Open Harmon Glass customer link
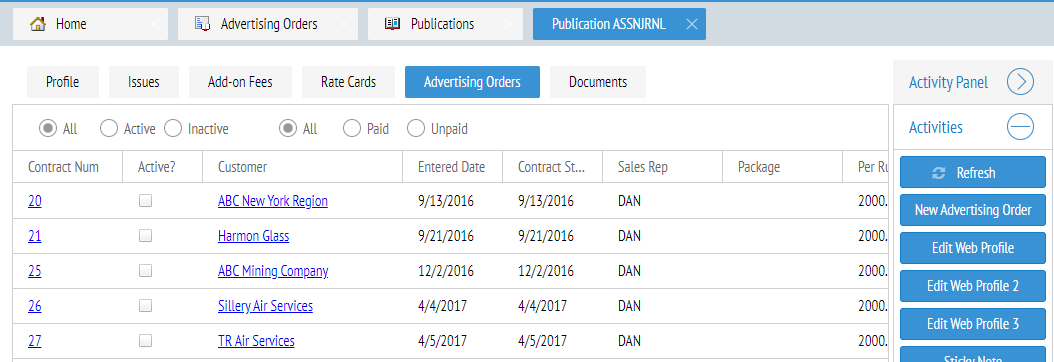Screen dimensions: 1054x362 [x=253, y=236]
